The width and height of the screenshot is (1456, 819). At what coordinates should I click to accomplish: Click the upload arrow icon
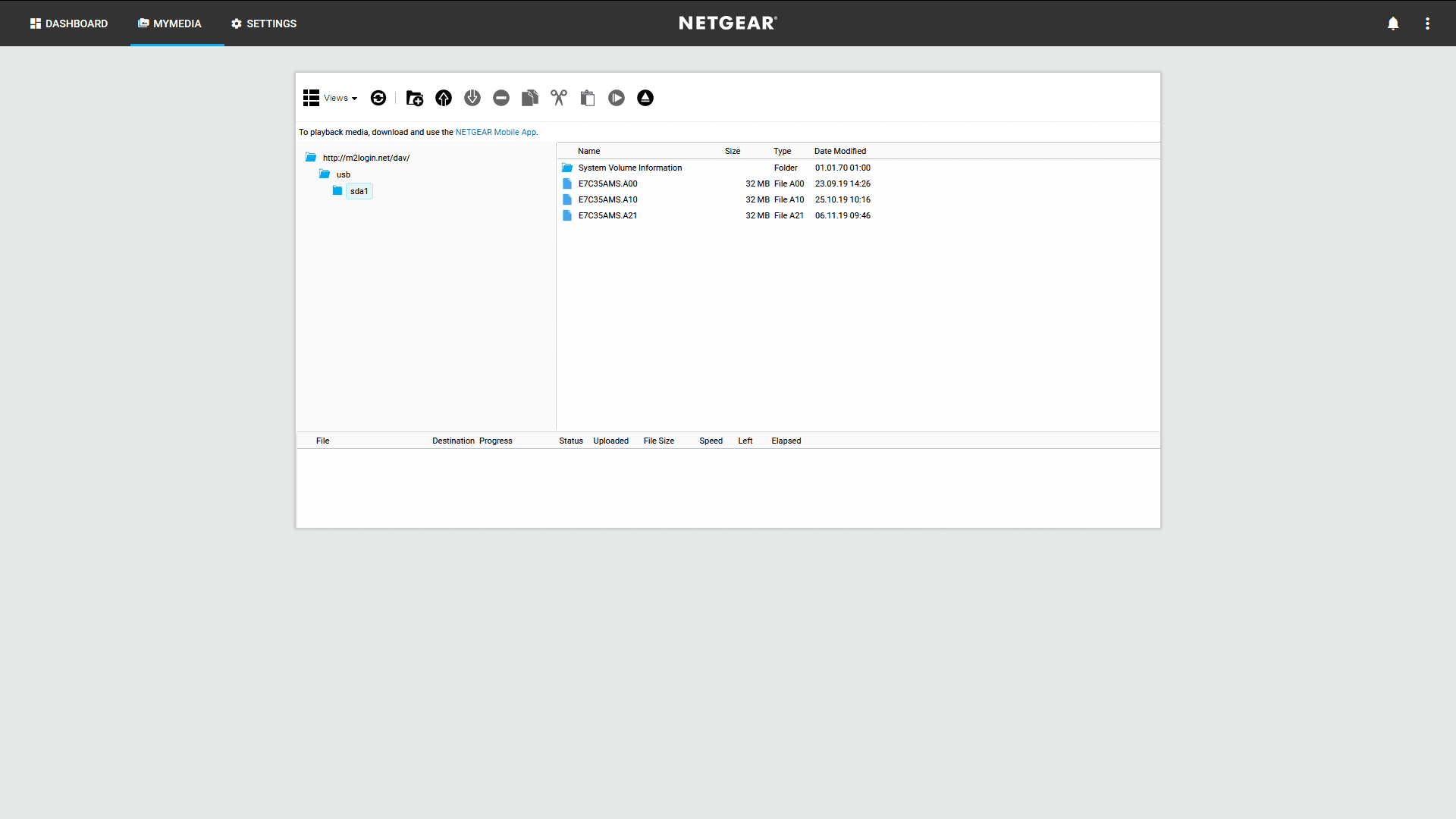(444, 98)
